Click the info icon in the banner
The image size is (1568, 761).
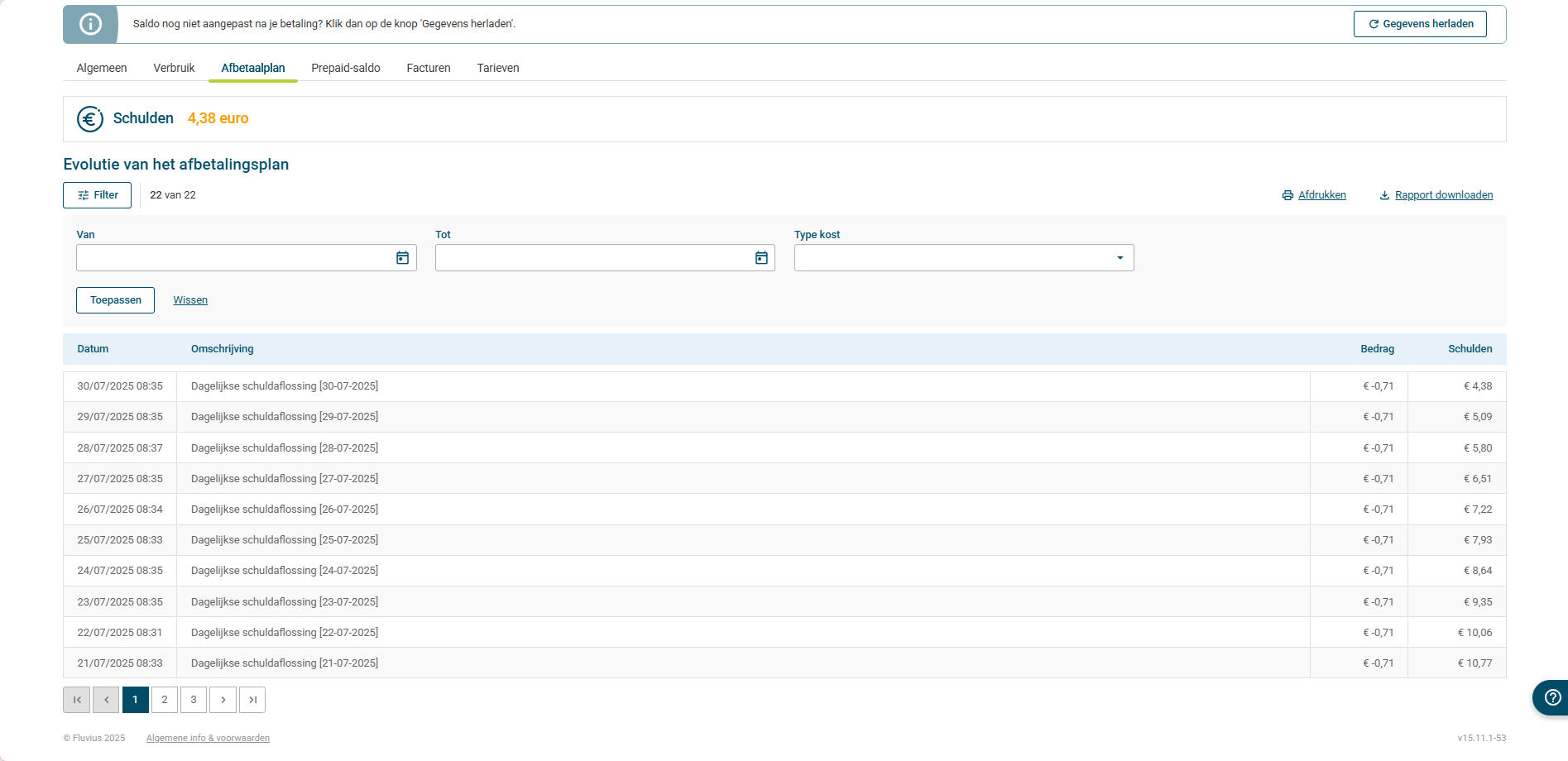point(90,24)
